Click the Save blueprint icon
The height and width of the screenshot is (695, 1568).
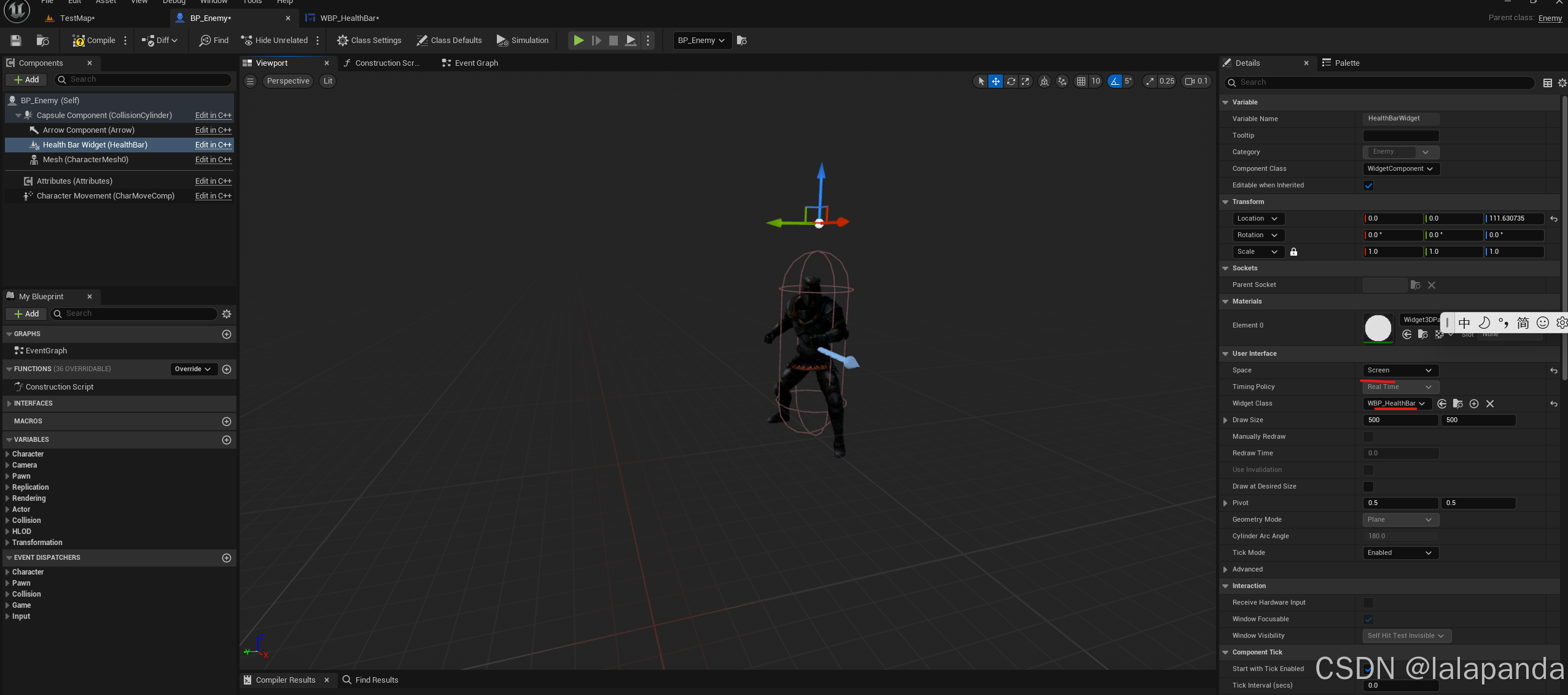(16, 41)
